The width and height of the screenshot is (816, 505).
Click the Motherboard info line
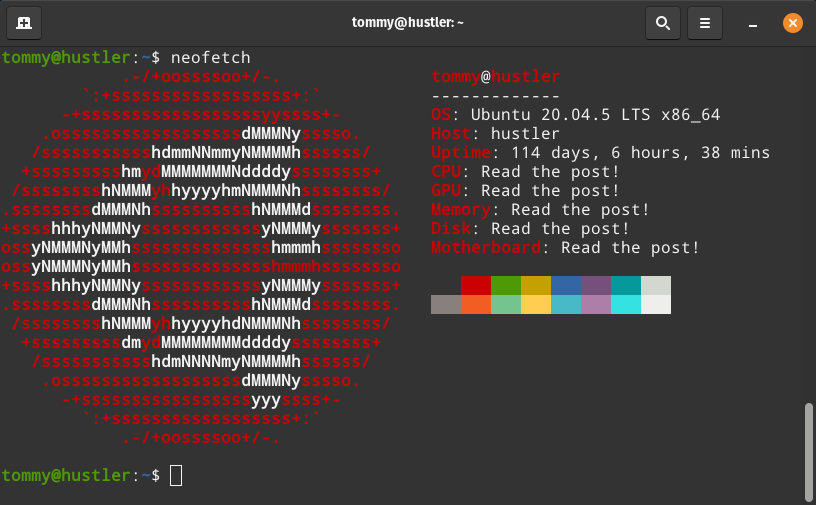coord(565,248)
